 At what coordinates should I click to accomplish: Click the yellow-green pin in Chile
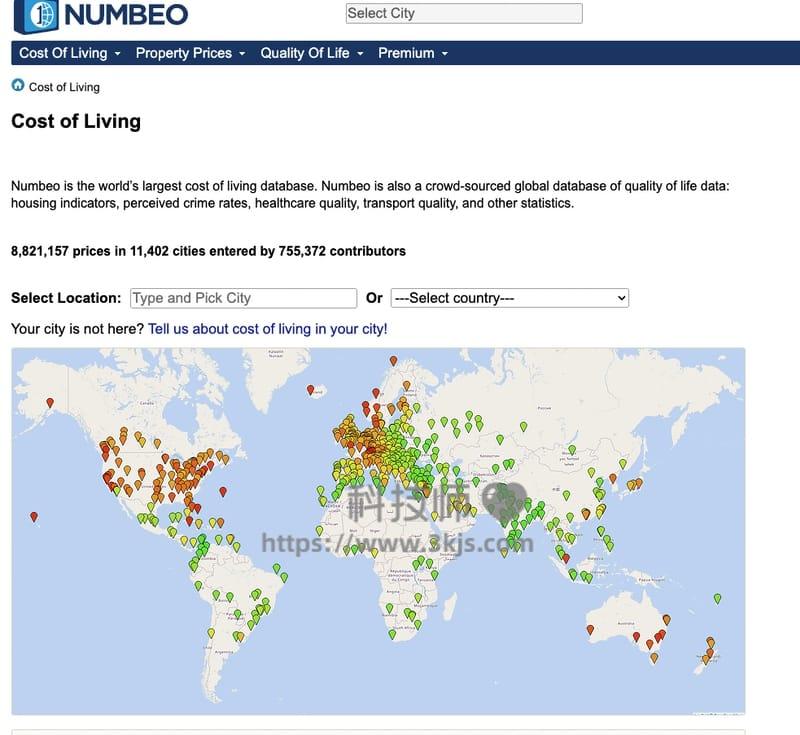point(211,633)
